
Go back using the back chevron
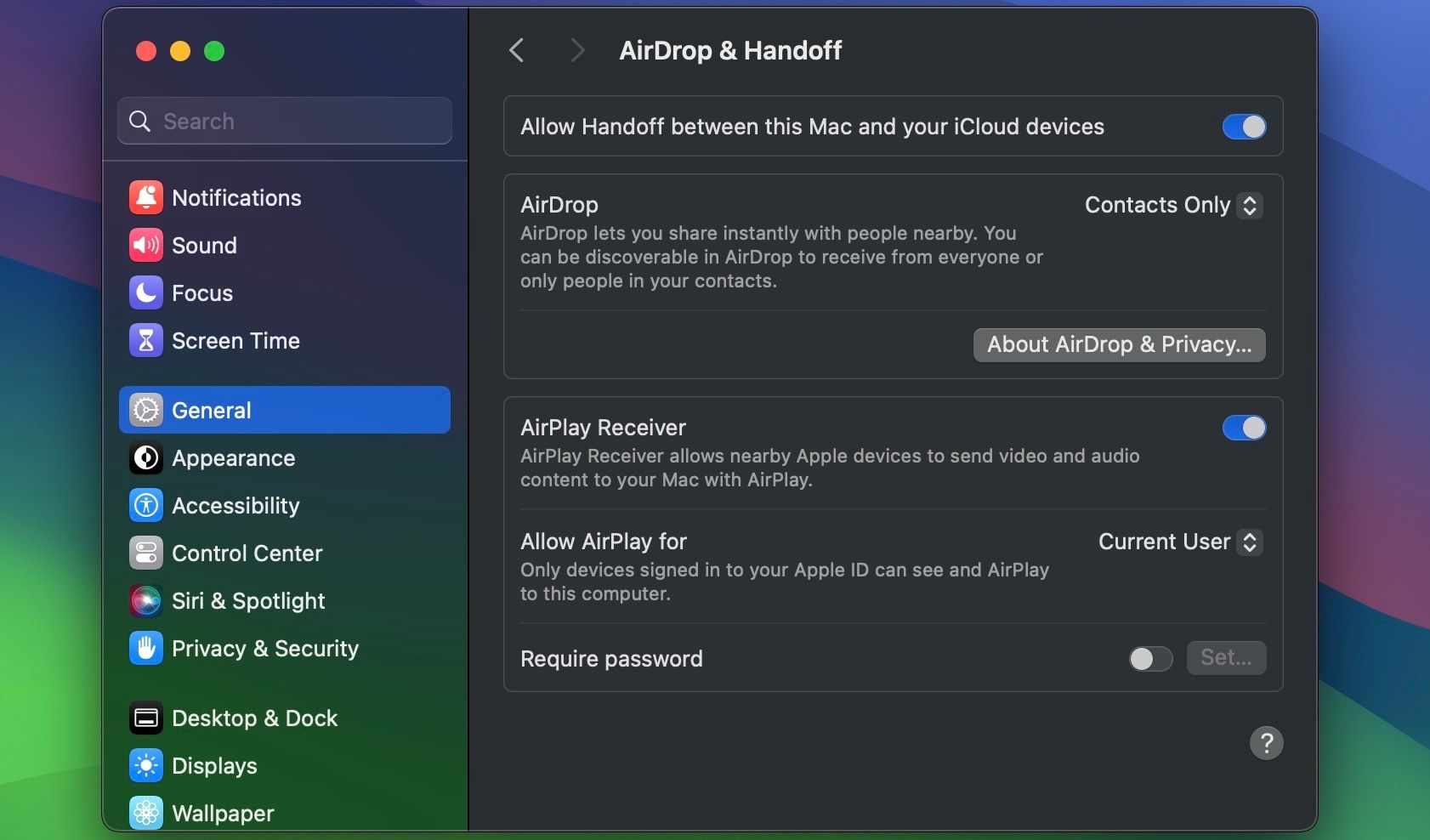516,50
